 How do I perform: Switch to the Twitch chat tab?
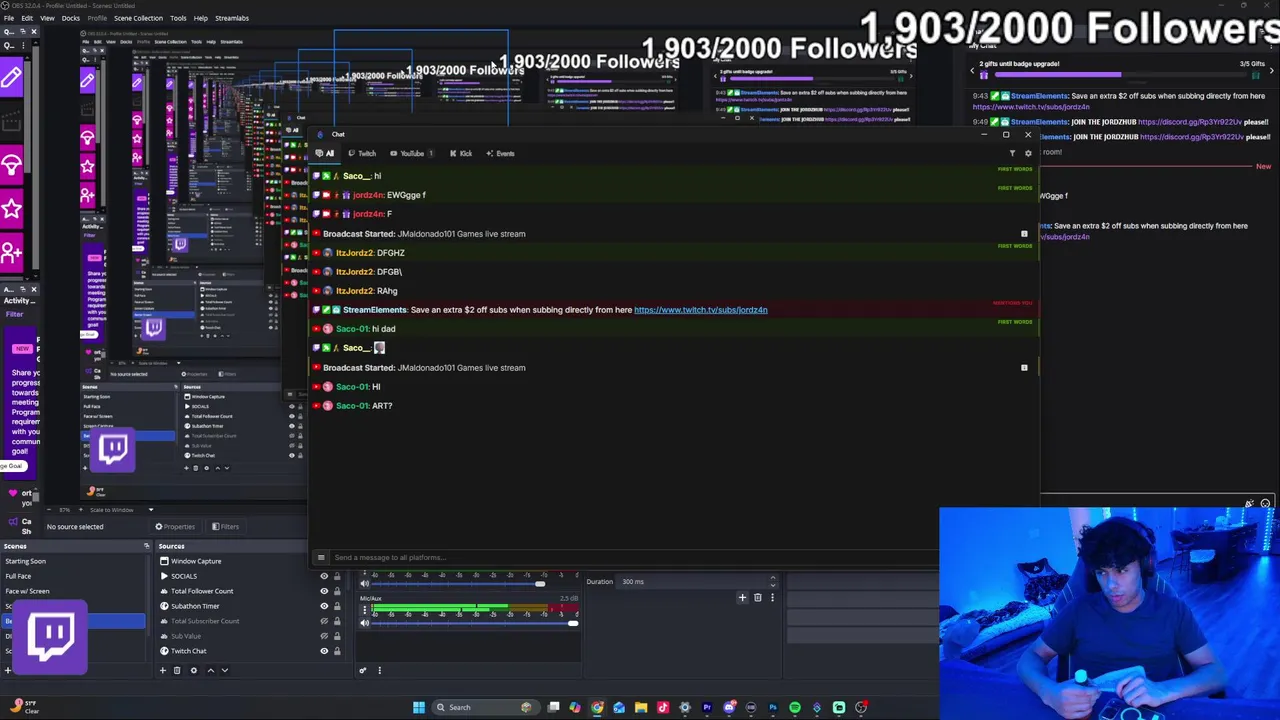click(362, 153)
